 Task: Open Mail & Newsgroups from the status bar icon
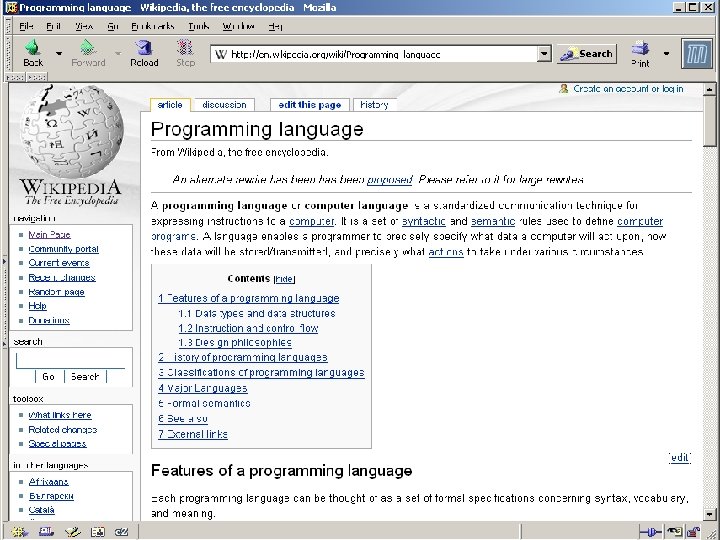pyautogui.click(x=46, y=532)
